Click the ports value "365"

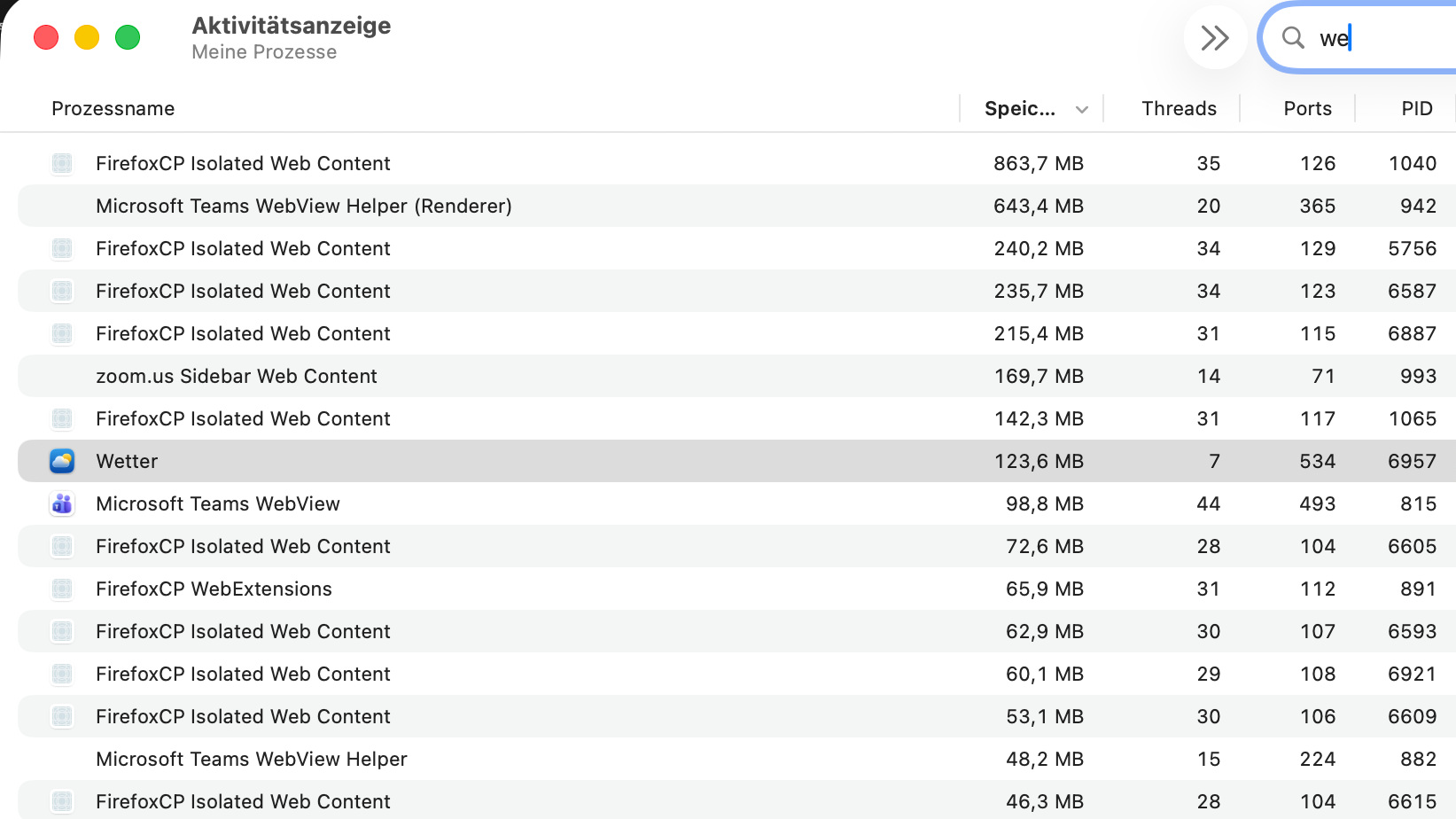1318,206
